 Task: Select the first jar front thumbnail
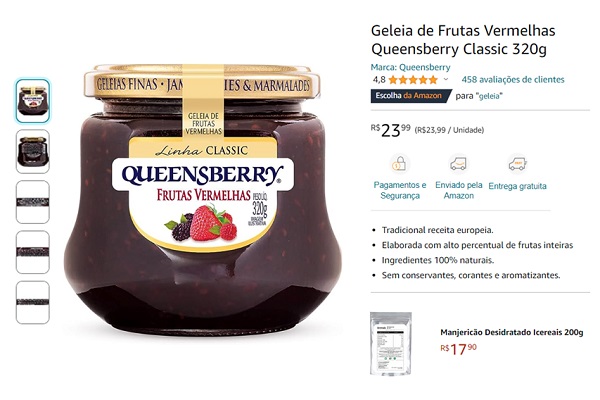(x=33, y=101)
